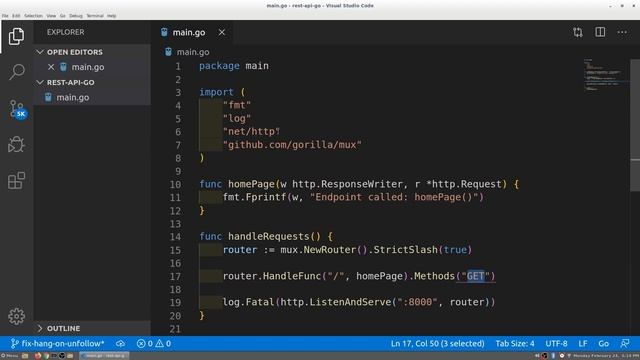
Task: Click the VS Code main.go taskbar window button
Action: pos(104,356)
